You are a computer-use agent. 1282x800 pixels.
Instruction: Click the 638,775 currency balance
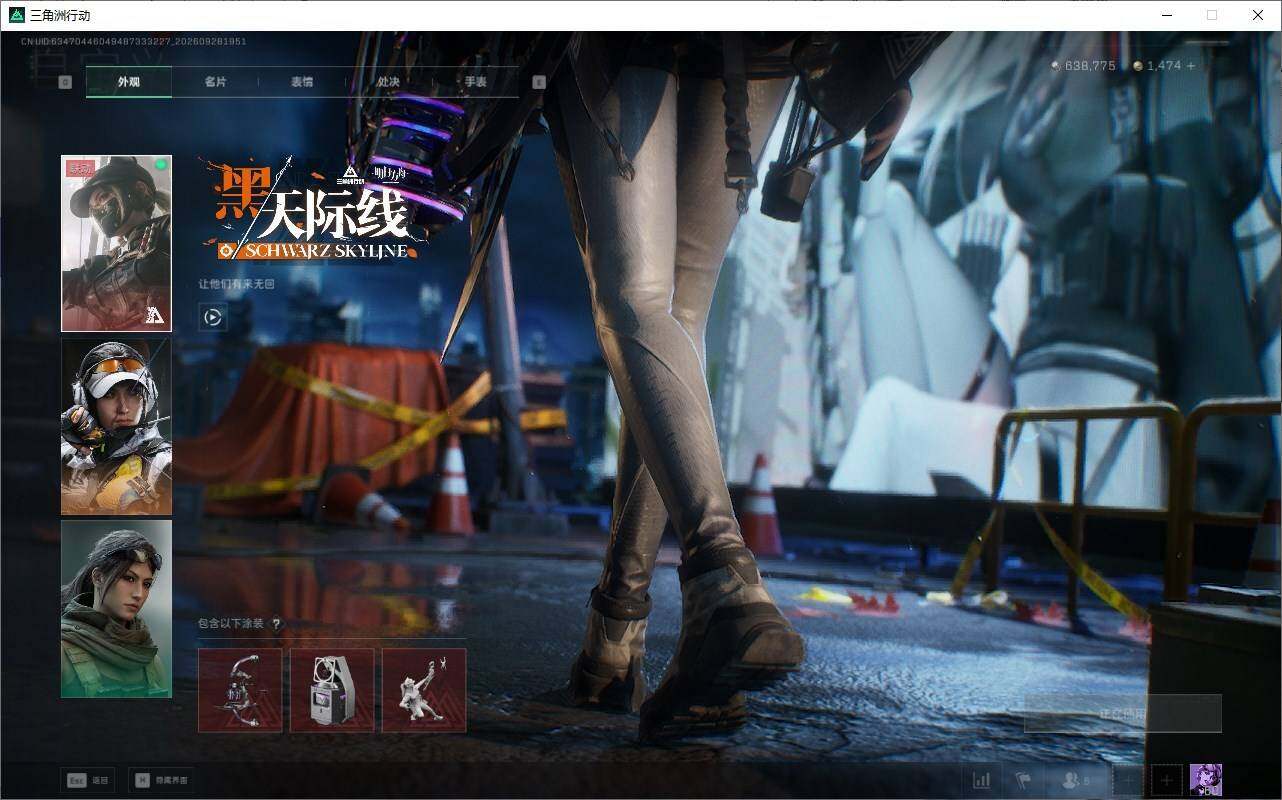pyautogui.click(x=1084, y=65)
